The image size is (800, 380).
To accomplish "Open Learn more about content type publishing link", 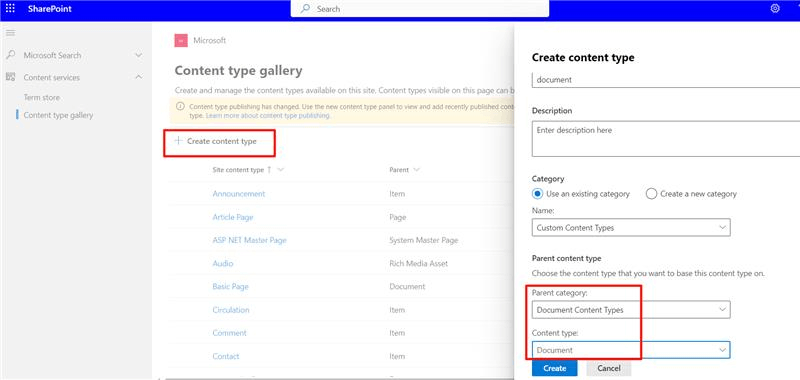I will tap(268, 116).
